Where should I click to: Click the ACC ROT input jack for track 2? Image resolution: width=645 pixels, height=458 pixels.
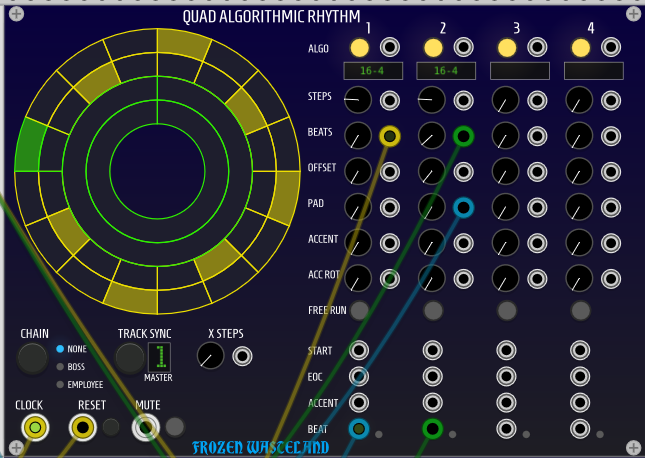464,279
